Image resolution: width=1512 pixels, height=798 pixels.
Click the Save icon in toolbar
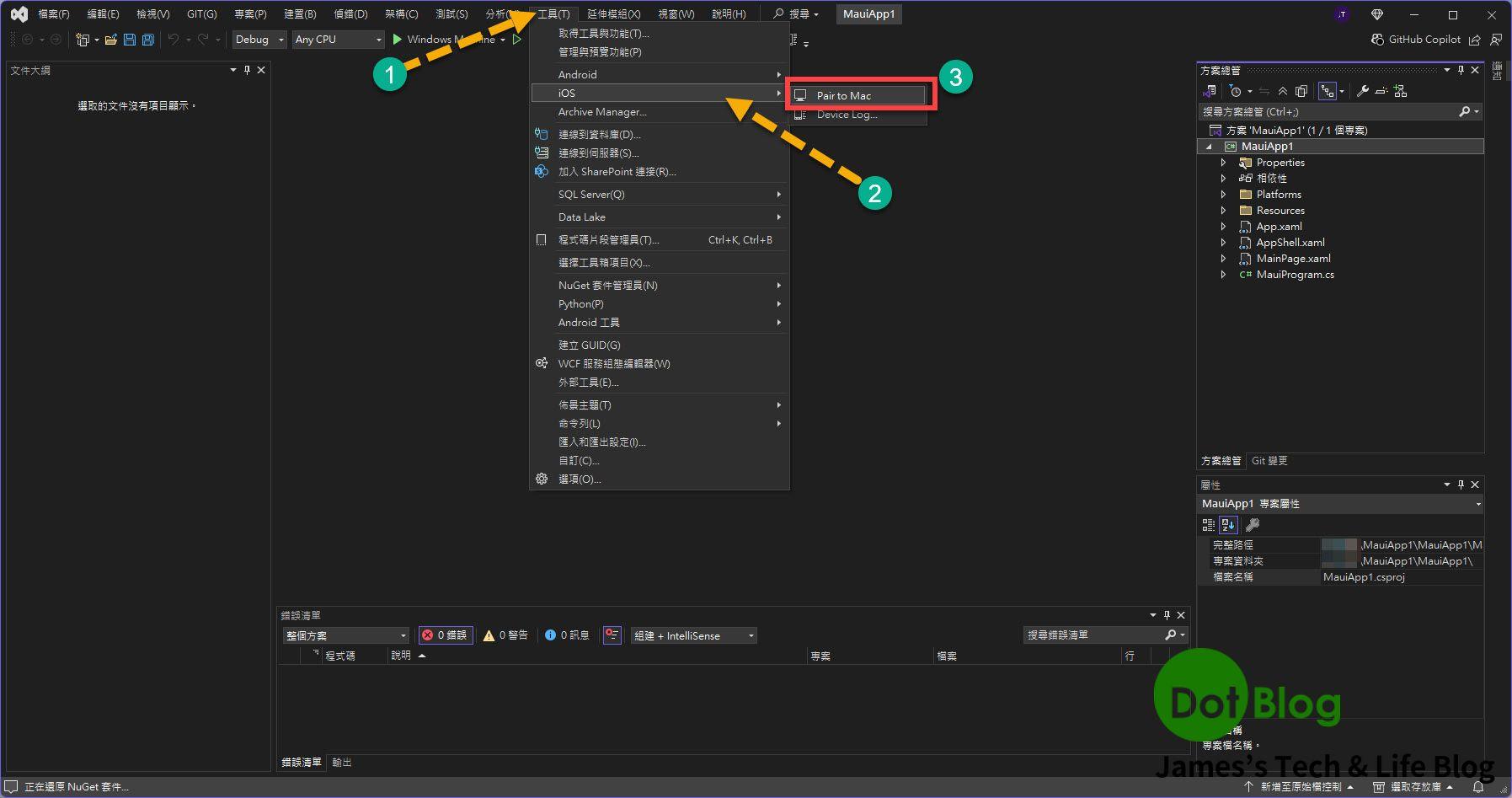coord(130,40)
